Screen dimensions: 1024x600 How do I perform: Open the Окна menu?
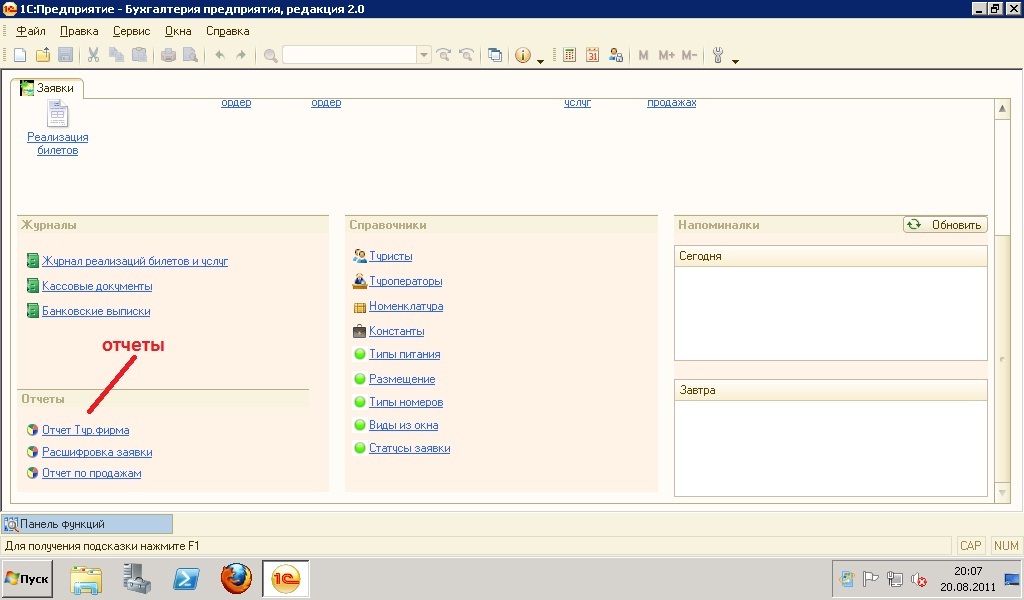(x=178, y=31)
